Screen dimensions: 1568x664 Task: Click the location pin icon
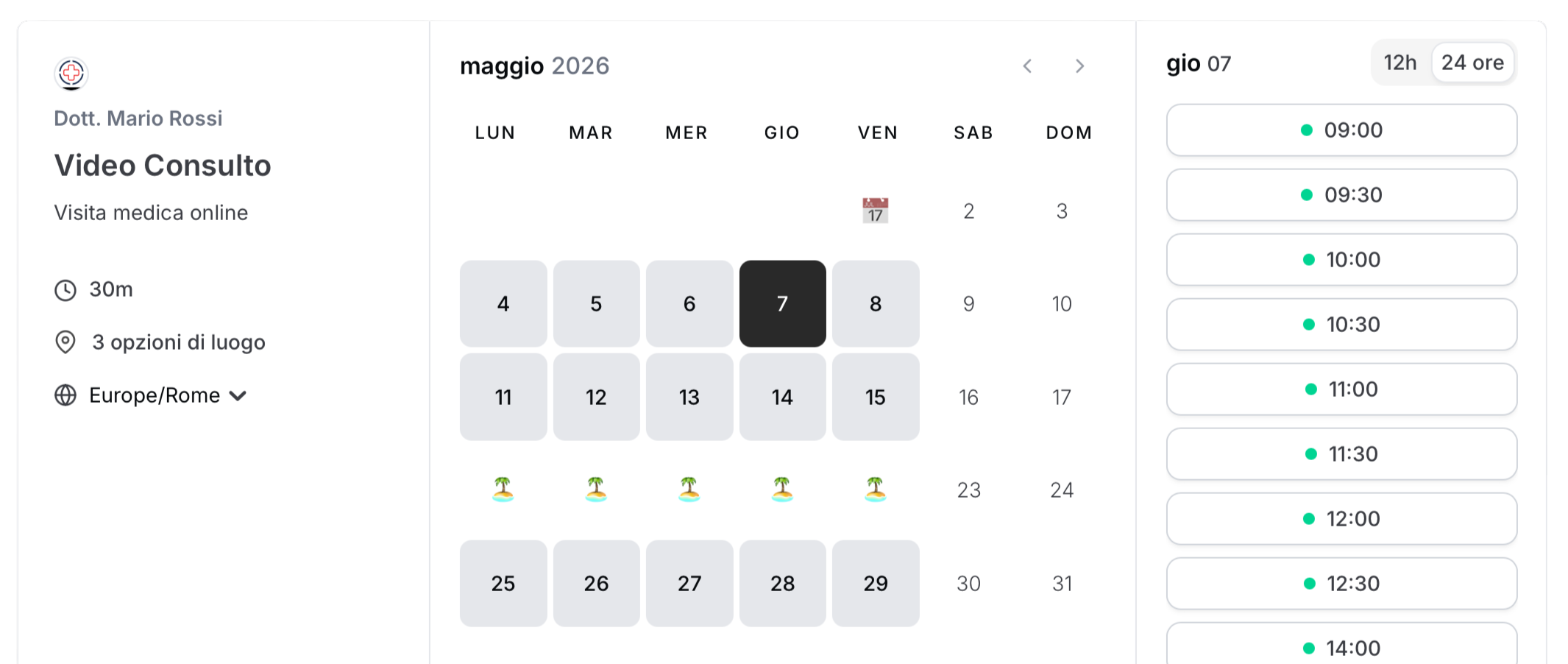(65, 342)
